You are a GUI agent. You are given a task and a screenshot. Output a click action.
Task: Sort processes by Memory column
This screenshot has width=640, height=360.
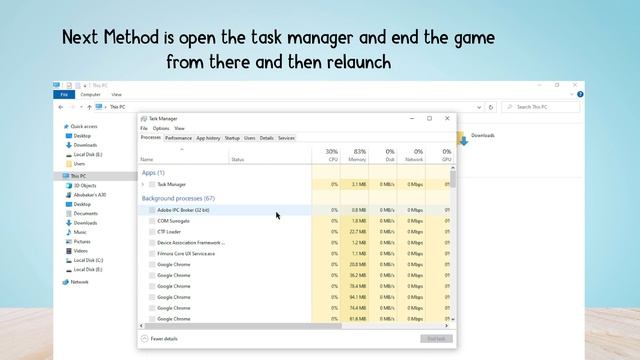click(x=354, y=155)
